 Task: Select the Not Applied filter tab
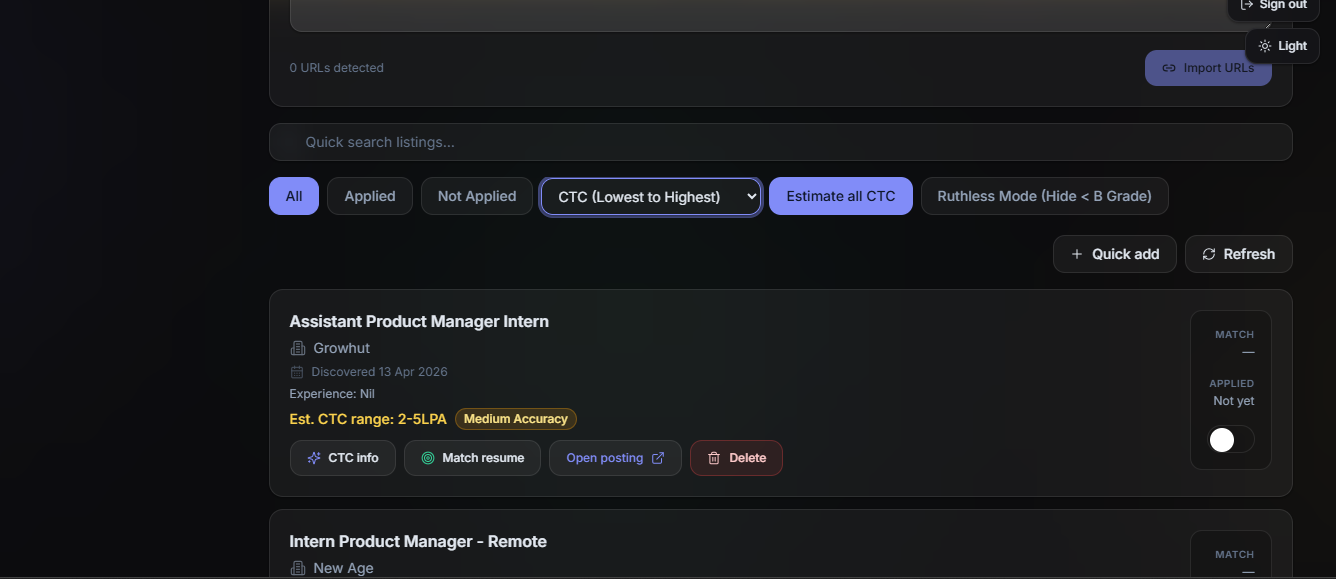pyautogui.click(x=477, y=196)
